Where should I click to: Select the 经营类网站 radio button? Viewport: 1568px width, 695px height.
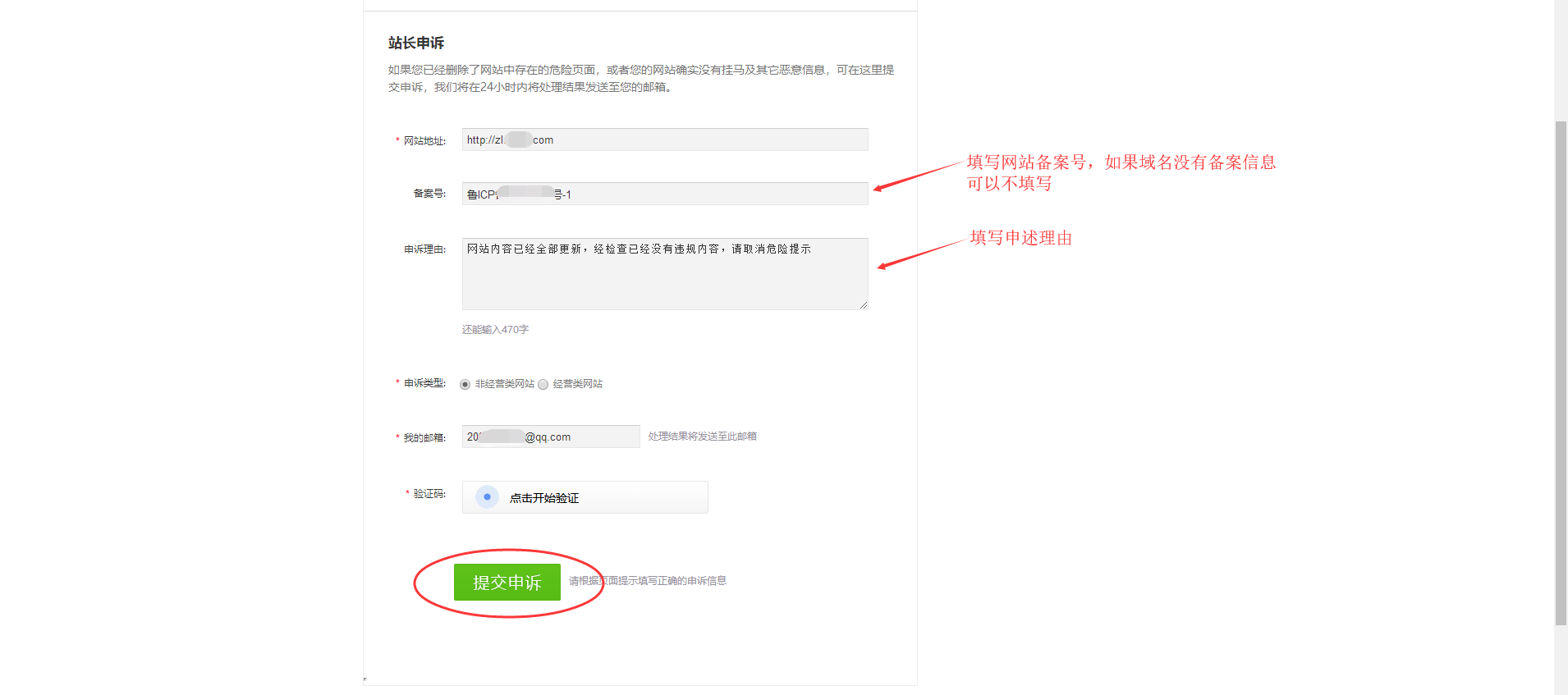(x=543, y=384)
